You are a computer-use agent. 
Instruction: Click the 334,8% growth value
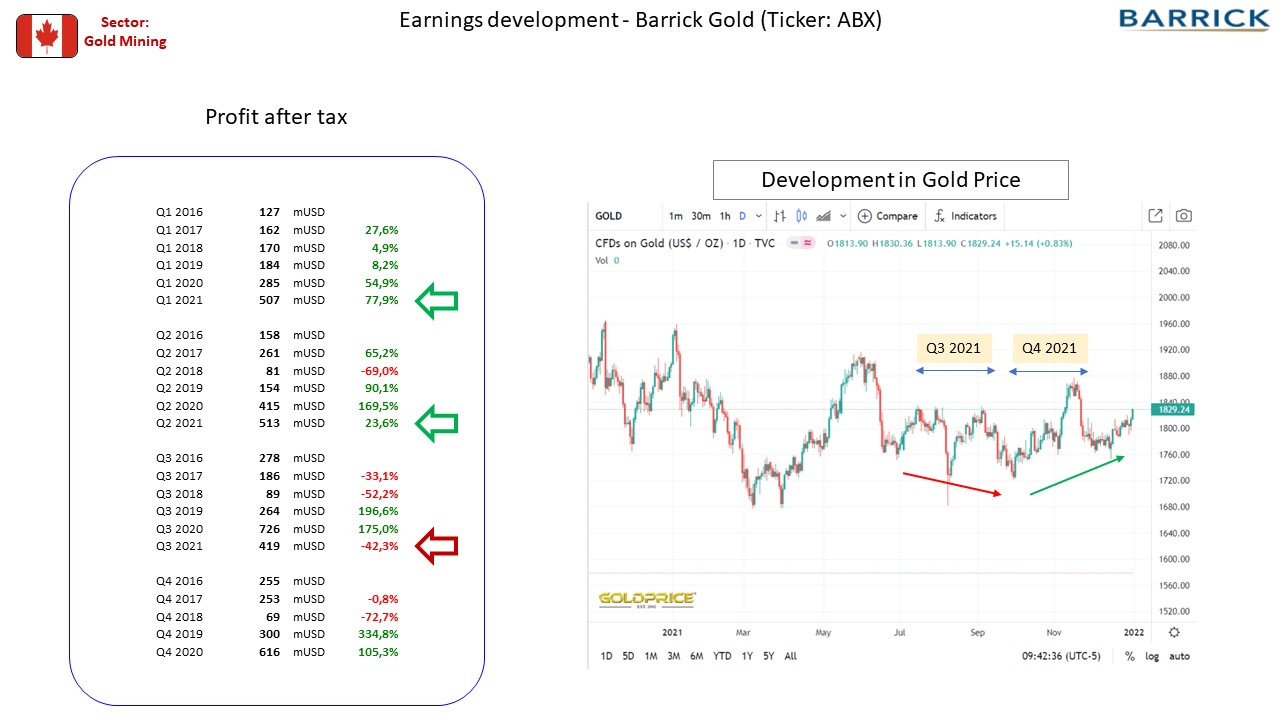[x=379, y=634]
